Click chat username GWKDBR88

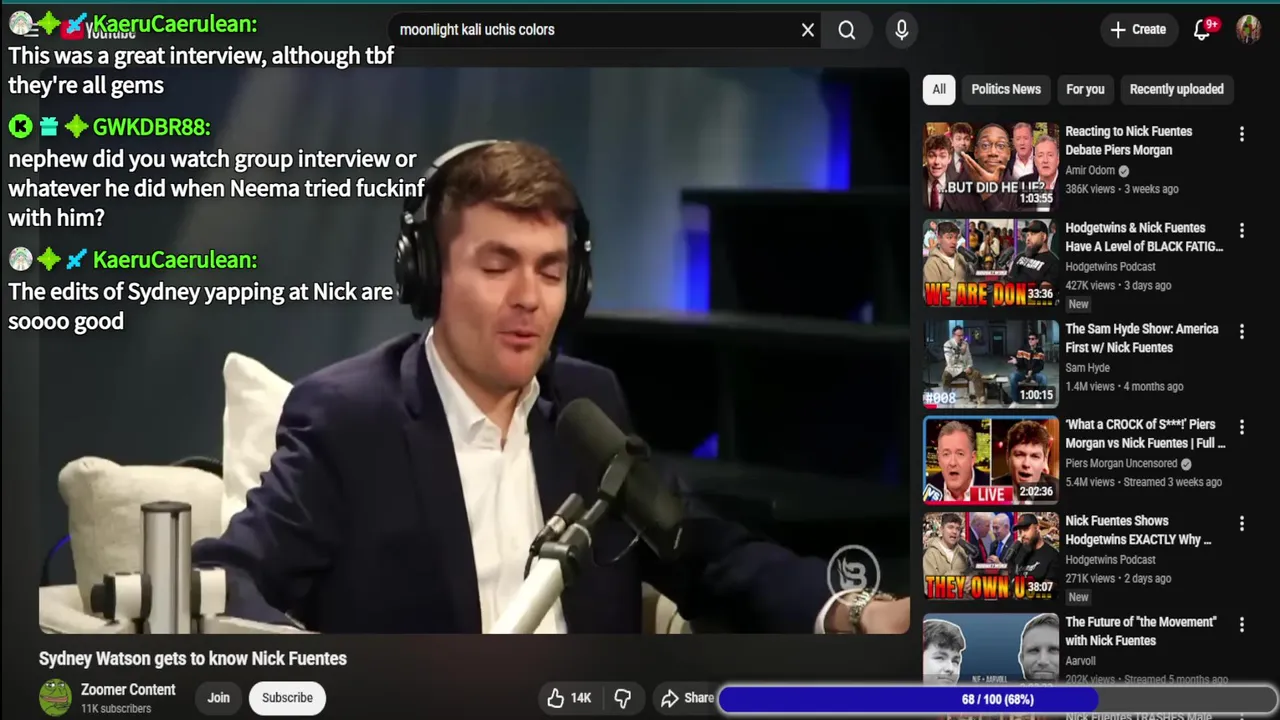(x=151, y=127)
